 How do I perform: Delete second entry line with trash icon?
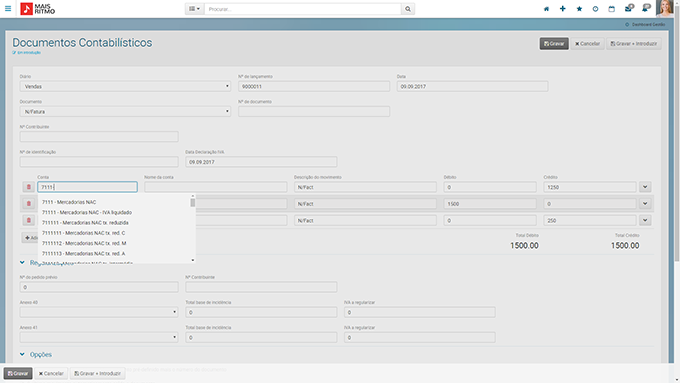pos(29,203)
